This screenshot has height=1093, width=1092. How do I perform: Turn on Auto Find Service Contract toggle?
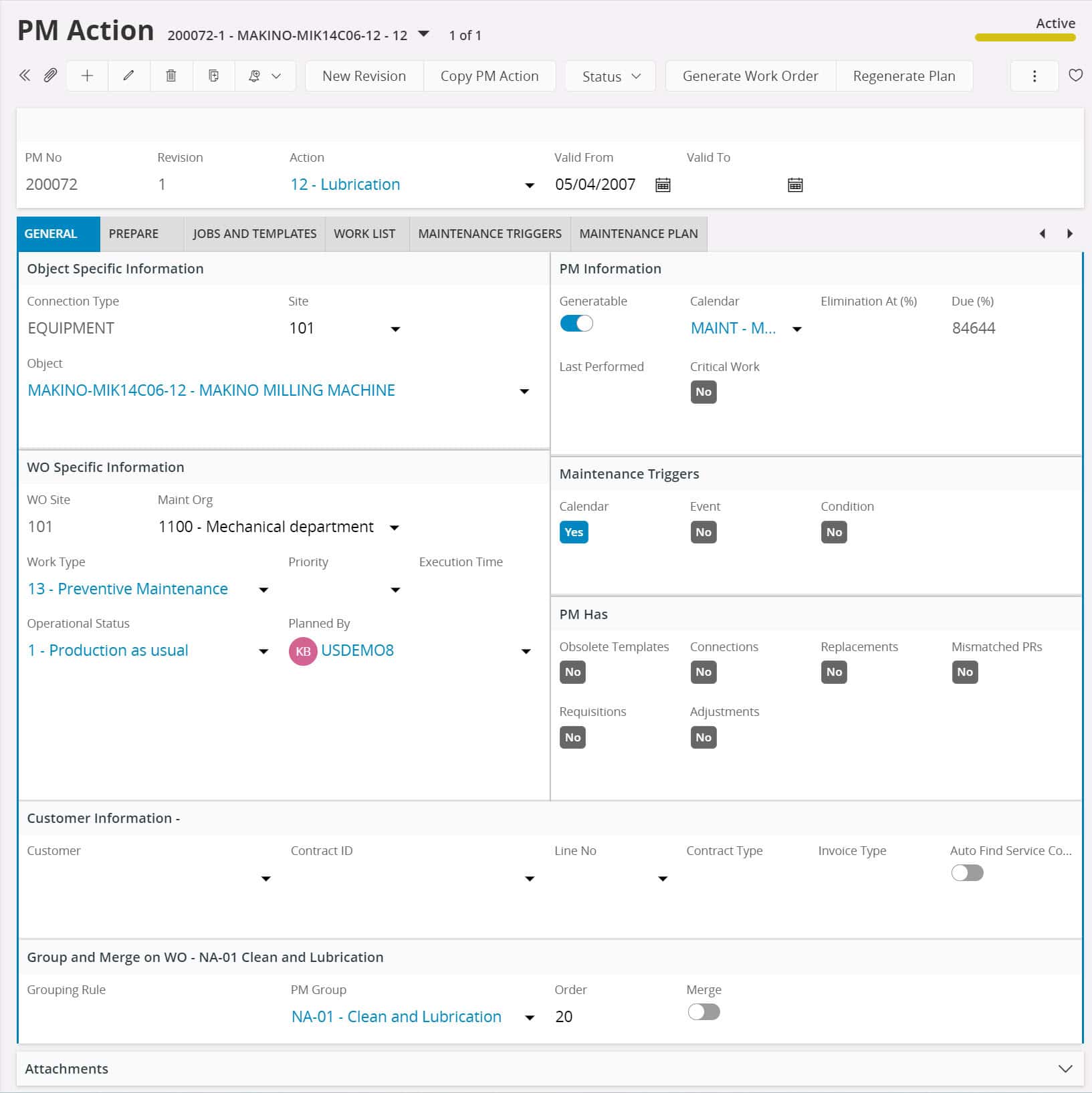coord(967,873)
